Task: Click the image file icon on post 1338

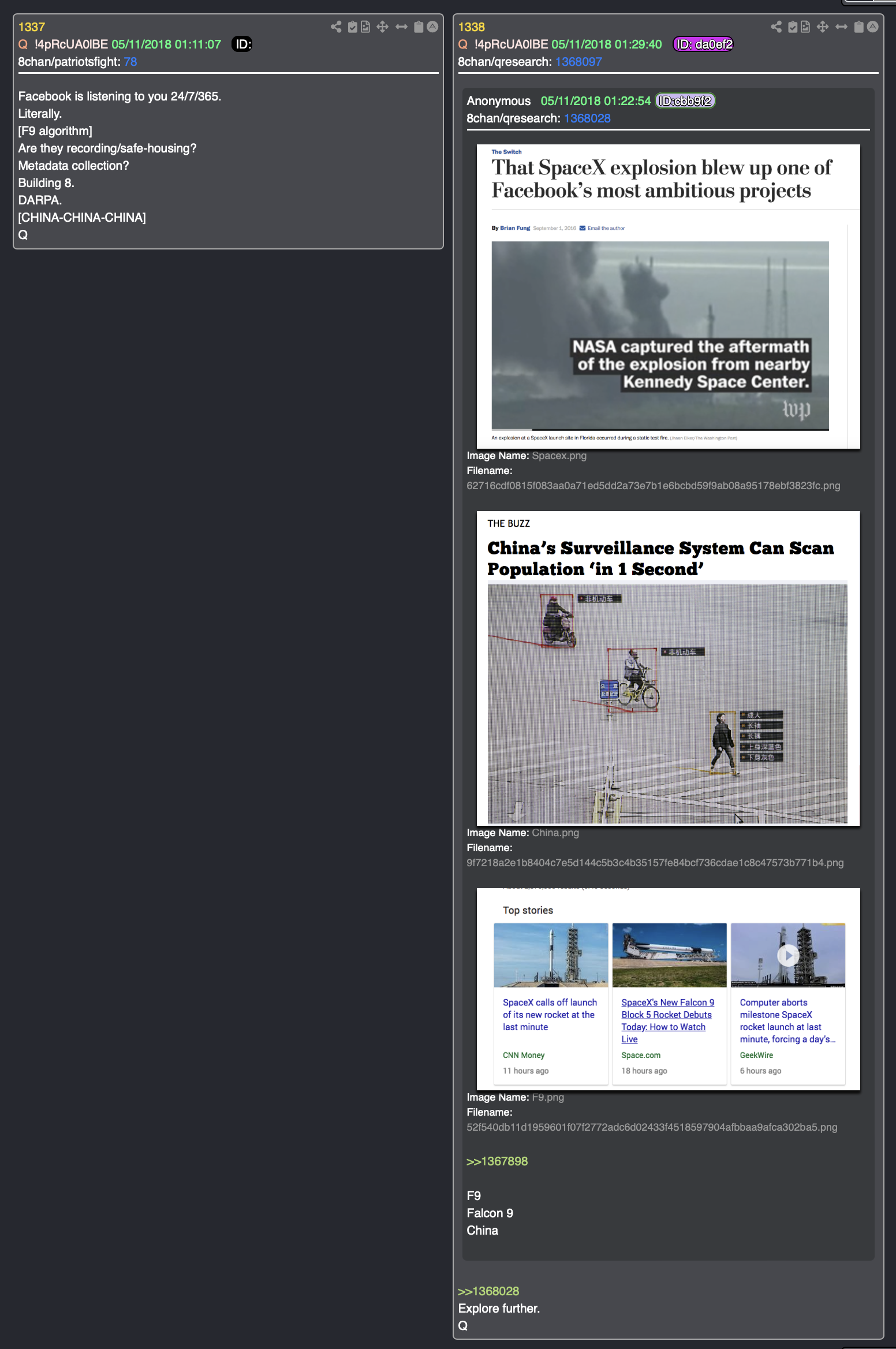Action: (x=805, y=27)
